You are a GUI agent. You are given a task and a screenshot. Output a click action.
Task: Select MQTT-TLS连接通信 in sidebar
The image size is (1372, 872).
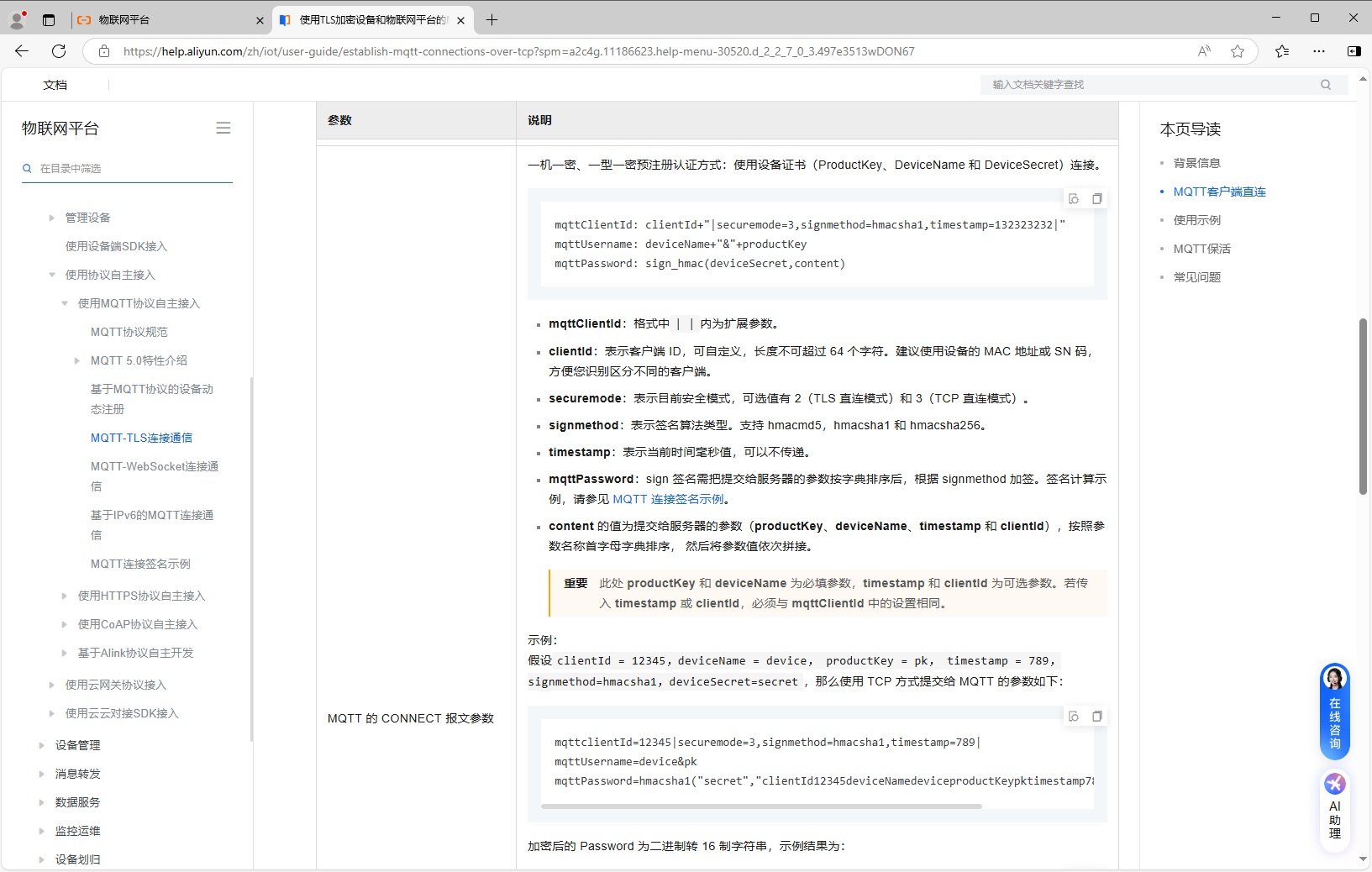pyautogui.click(x=141, y=438)
